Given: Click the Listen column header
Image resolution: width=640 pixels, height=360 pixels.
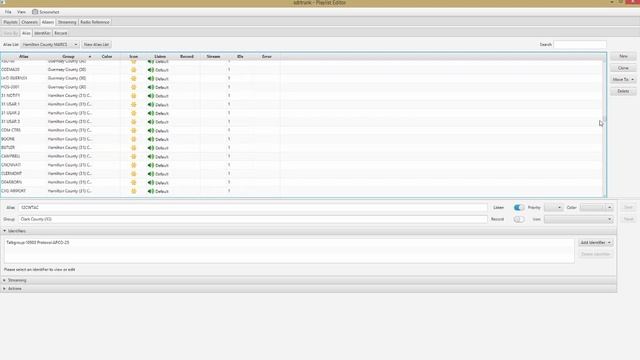Looking at the screenshot, I should coord(160,56).
